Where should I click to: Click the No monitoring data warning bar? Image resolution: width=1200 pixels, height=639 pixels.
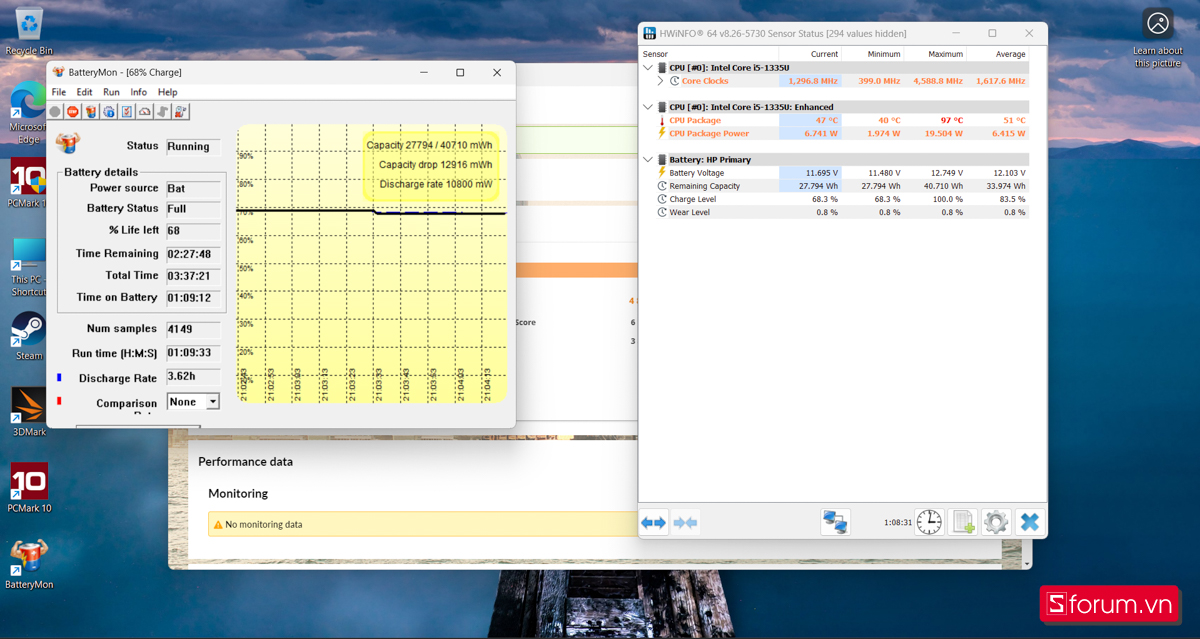tap(422, 524)
